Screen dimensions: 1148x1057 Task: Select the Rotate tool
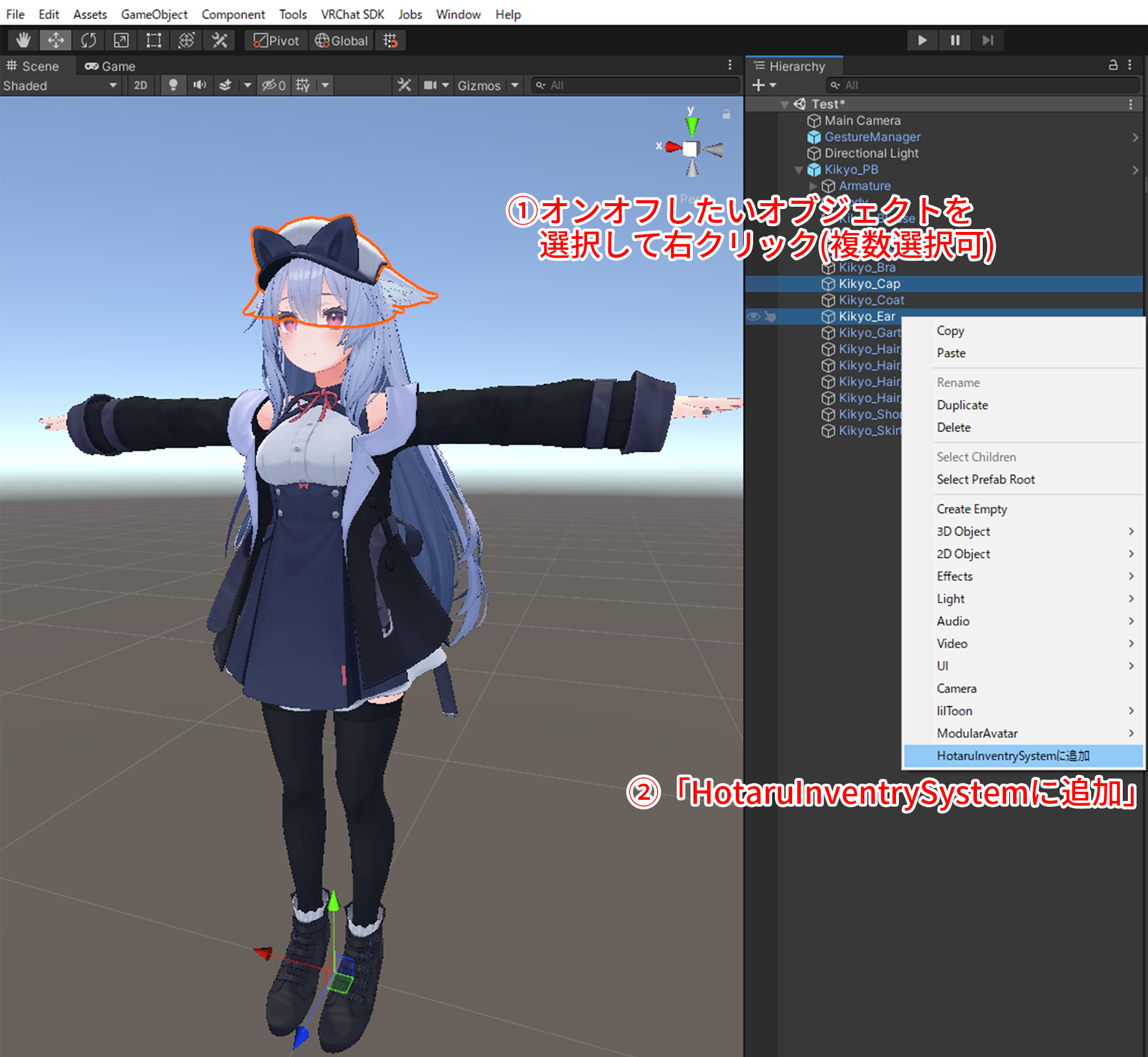tap(88, 40)
